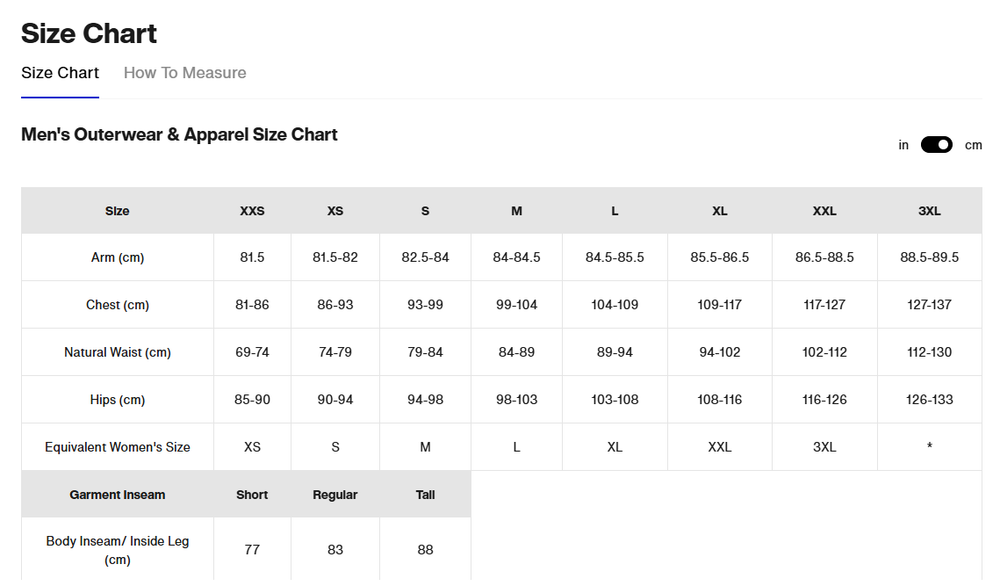
Task: Click the Chest (cm) row label
Action: (117, 305)
